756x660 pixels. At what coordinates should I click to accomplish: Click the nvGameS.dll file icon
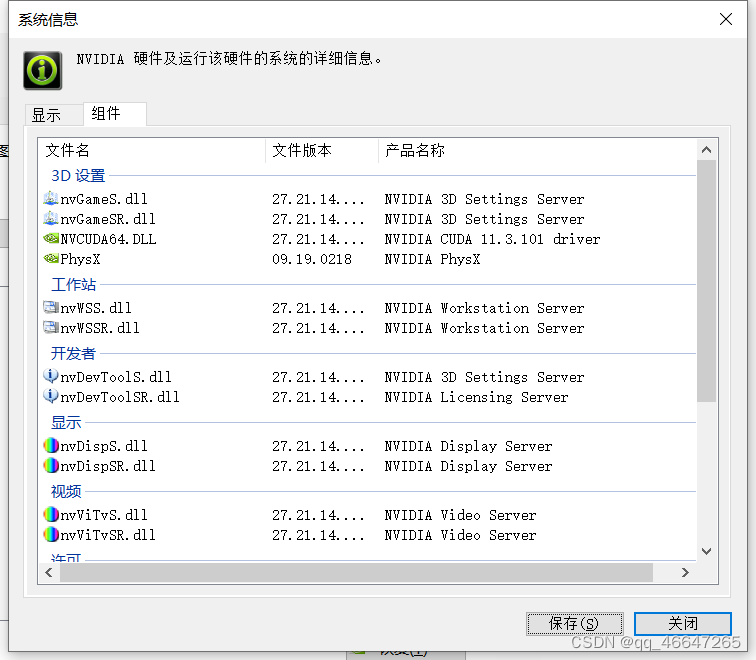pos(51,198)
